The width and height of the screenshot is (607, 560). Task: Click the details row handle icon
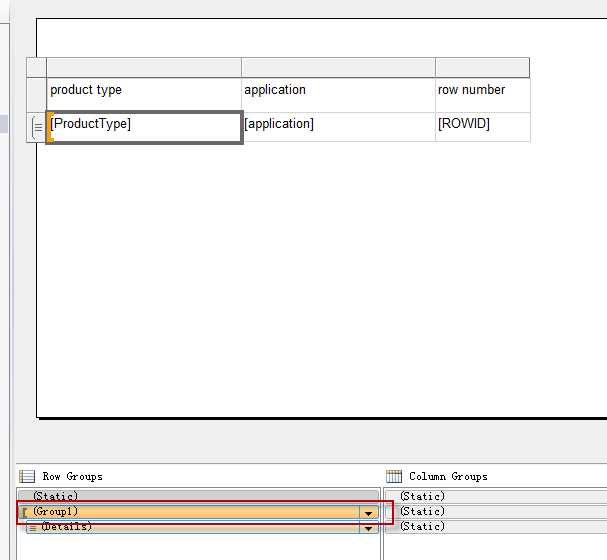(36, 127)
